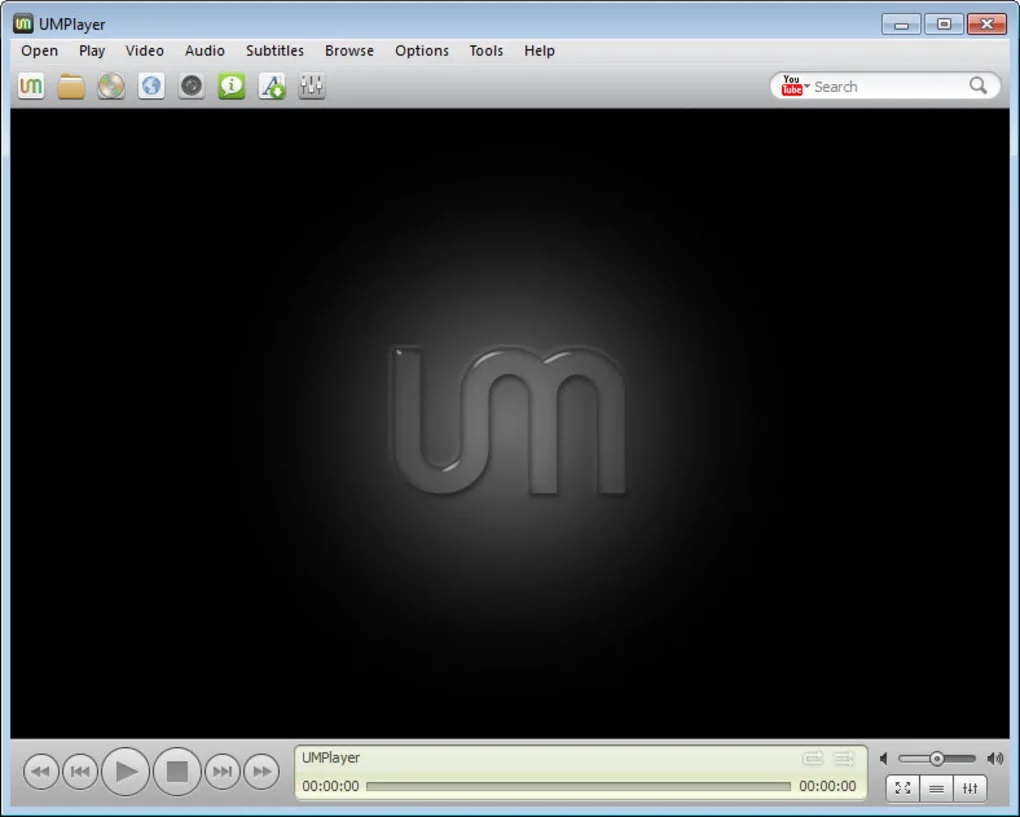Click the Play button
Screen dimensions: 1020x817
click(126, 771)
